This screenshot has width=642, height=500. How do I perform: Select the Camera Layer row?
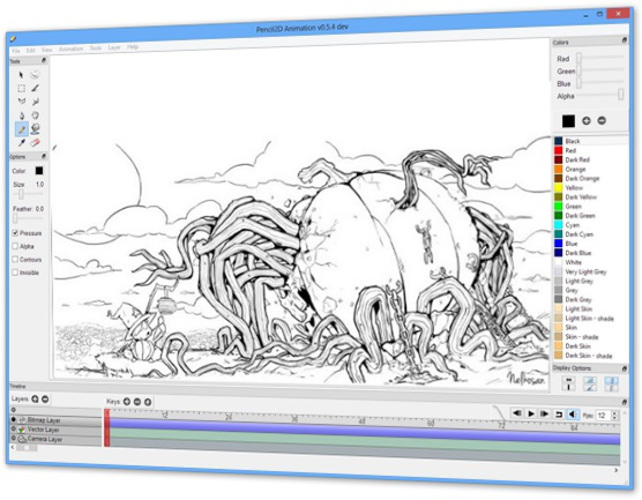click(56, 439)
